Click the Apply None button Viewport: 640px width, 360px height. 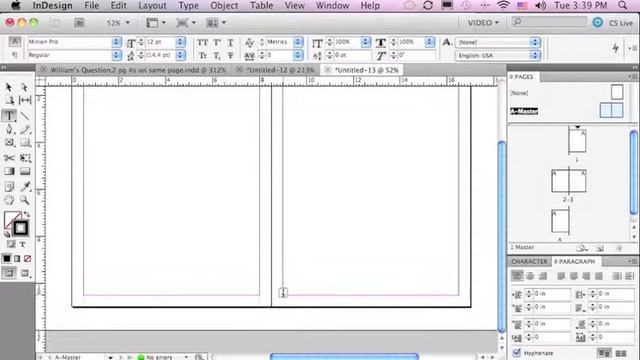coord(27,259)
